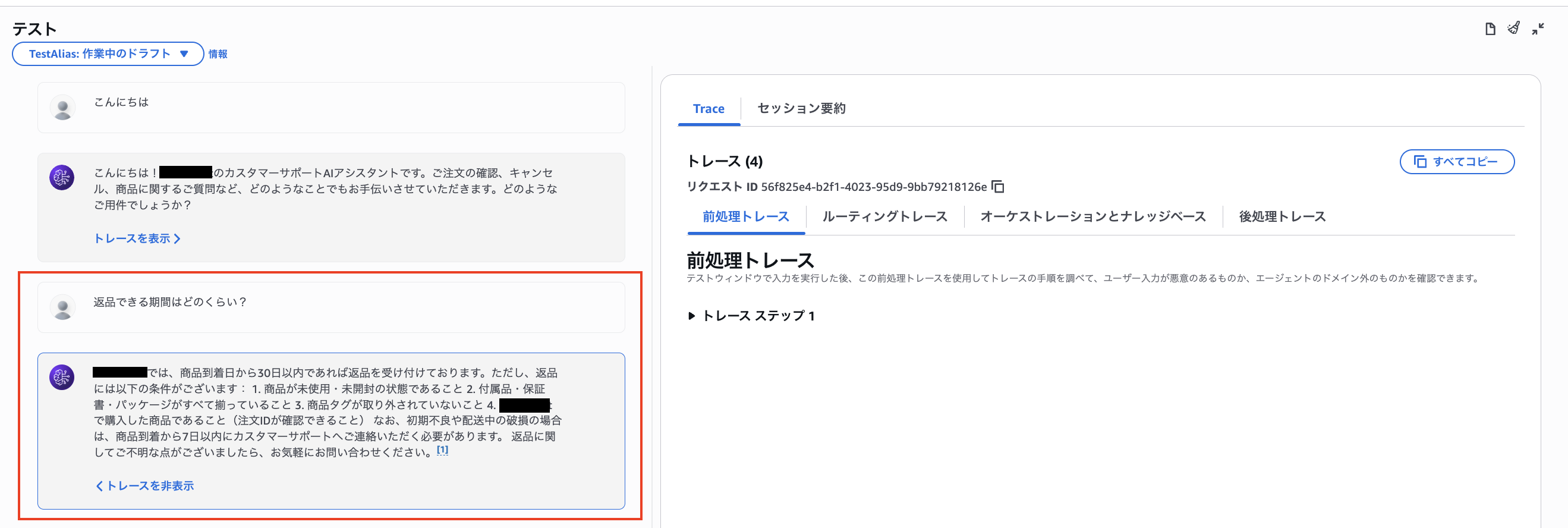Click the message 返品できる期間はどのくらい？

[170, 301]
